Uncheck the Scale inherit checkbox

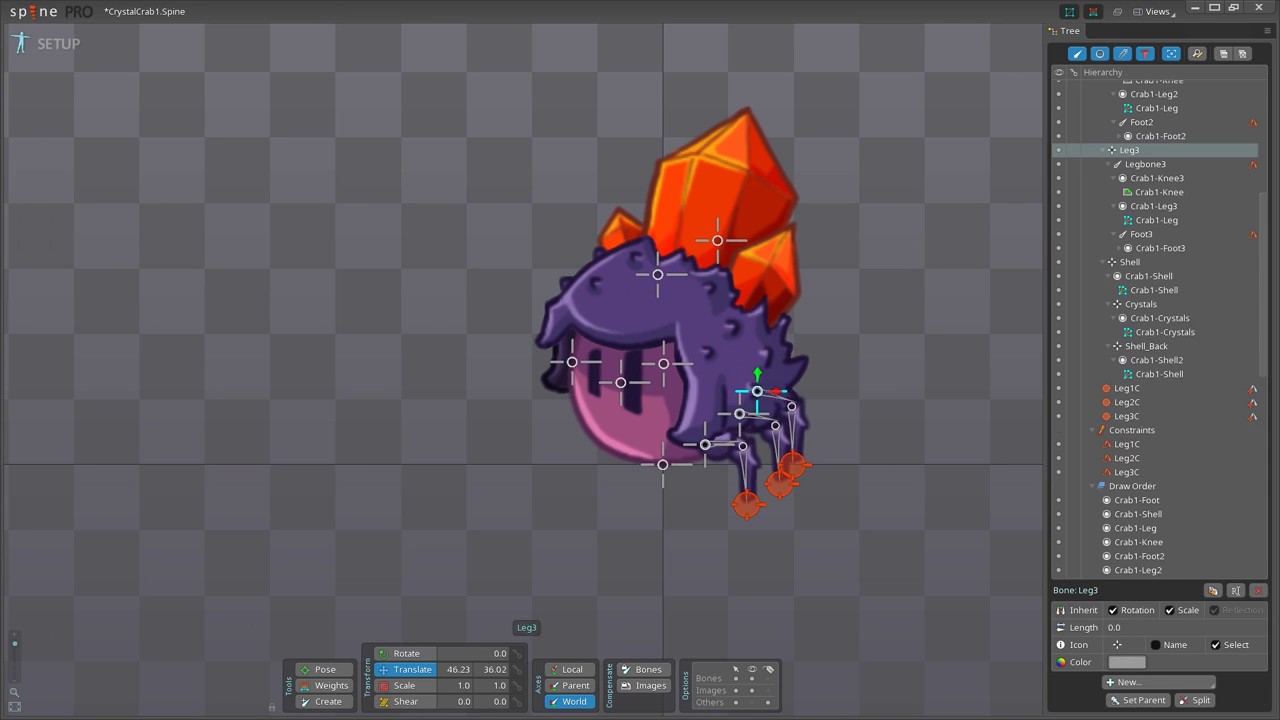click(1169, 610)
